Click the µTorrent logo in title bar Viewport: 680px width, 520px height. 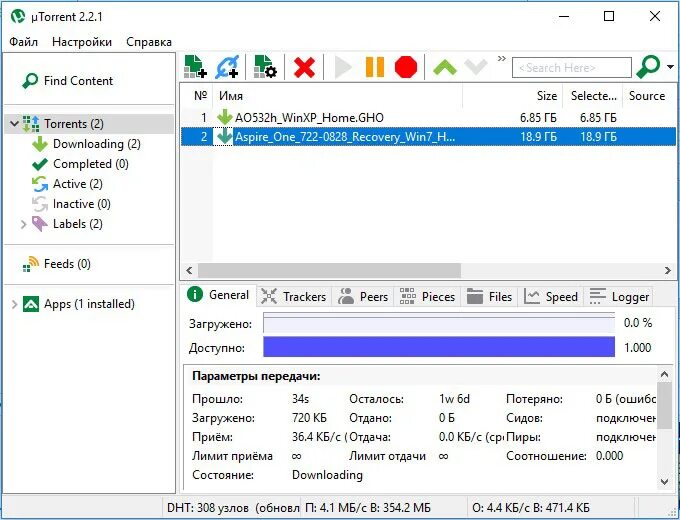(x=17, y=16)
